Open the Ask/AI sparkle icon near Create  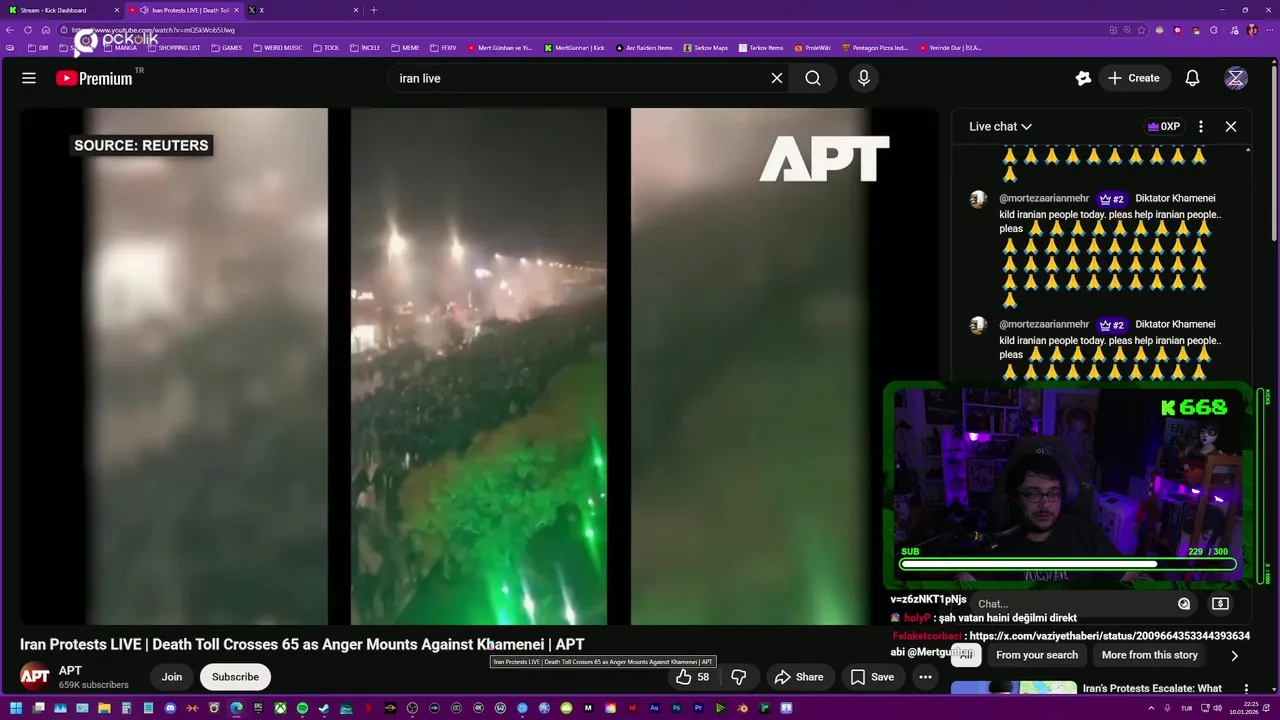(x=1083, y=78)
